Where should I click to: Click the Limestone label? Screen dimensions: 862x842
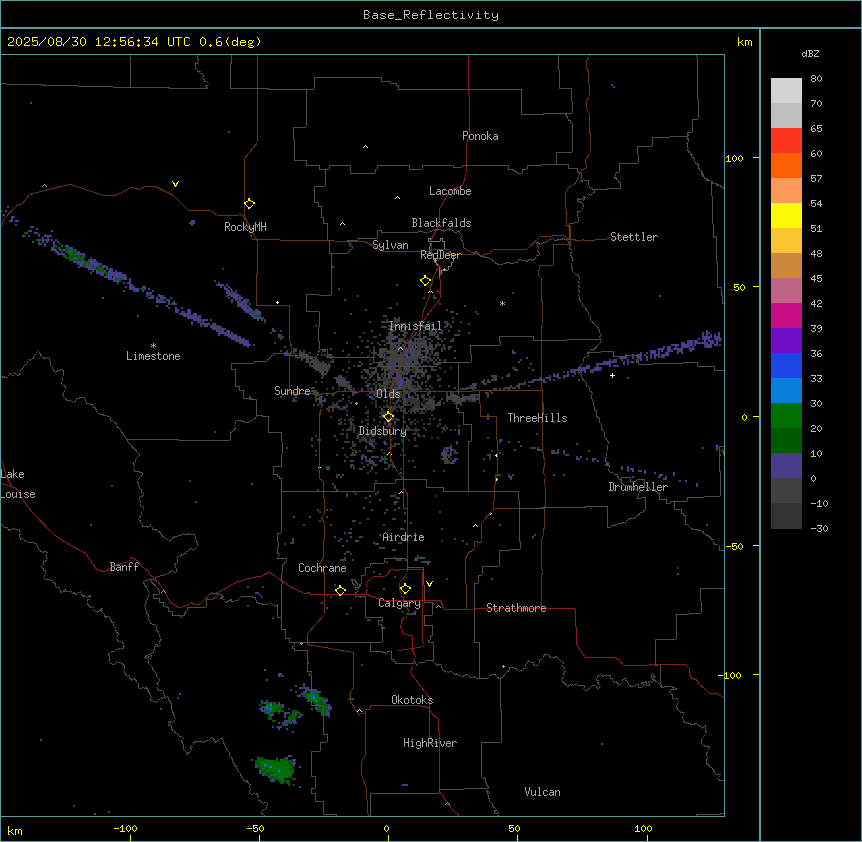tap(153, 356)
